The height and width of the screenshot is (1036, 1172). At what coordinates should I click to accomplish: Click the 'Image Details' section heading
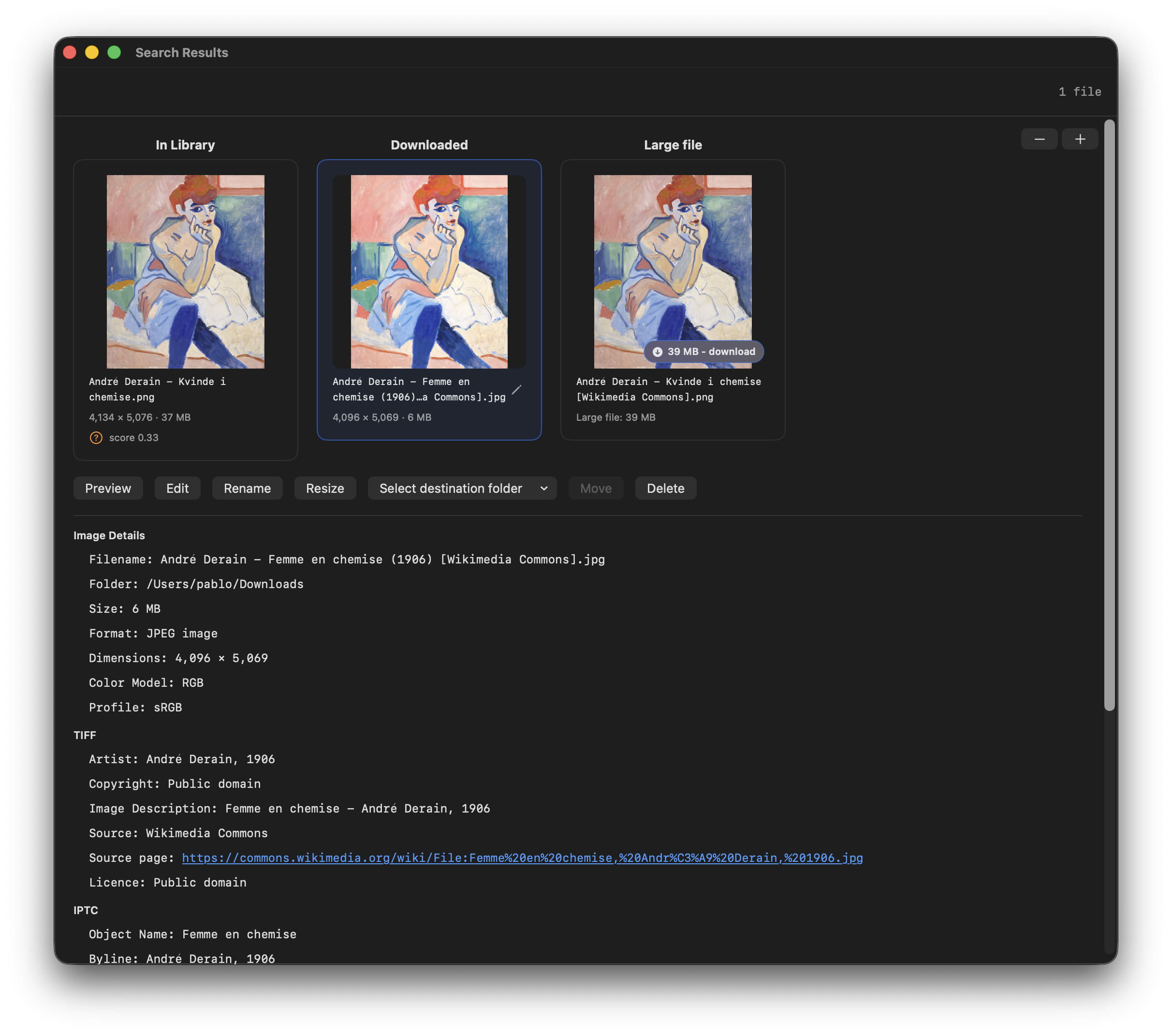tap(109, 535)
